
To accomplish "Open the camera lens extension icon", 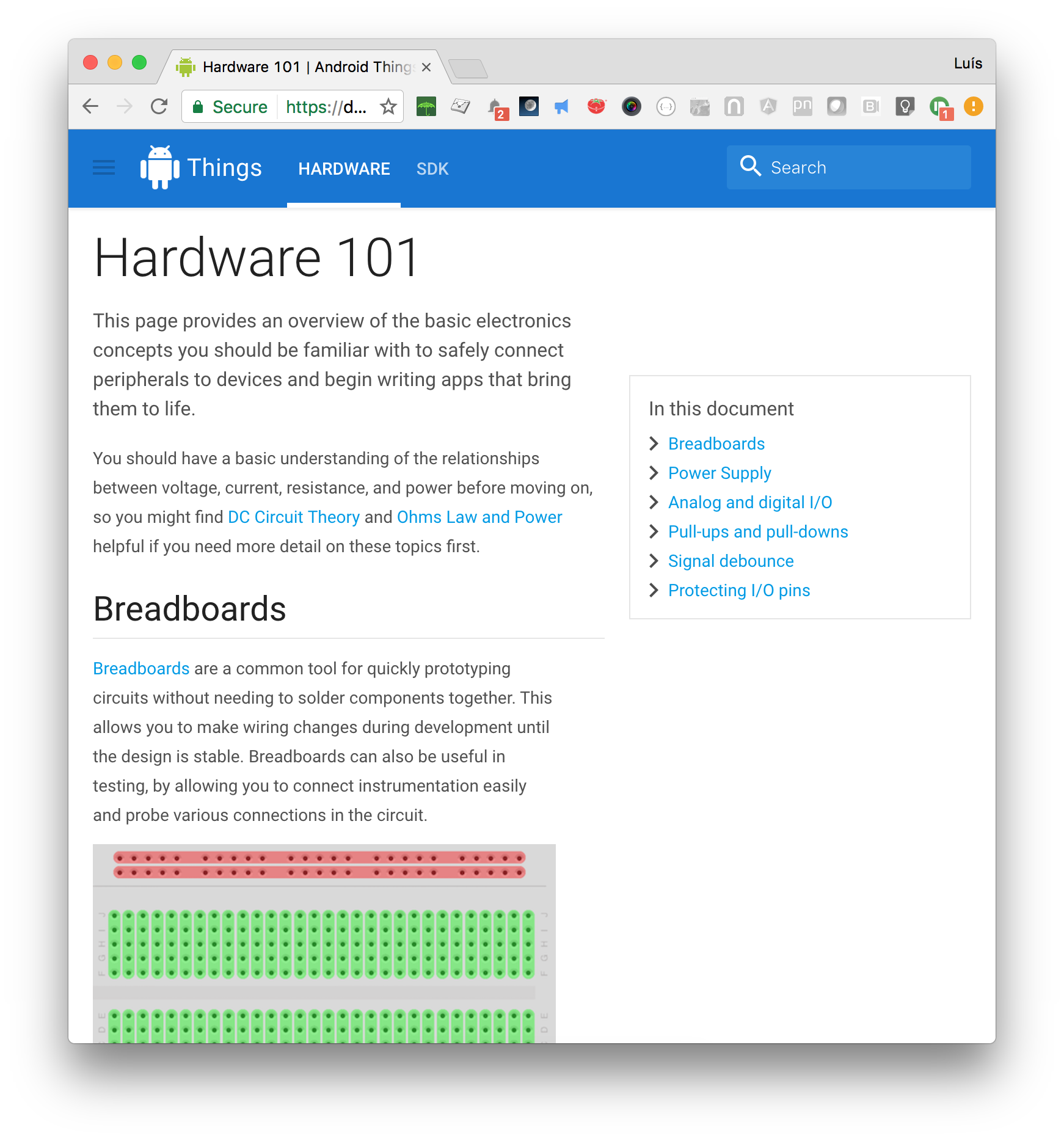I will 632,106.
